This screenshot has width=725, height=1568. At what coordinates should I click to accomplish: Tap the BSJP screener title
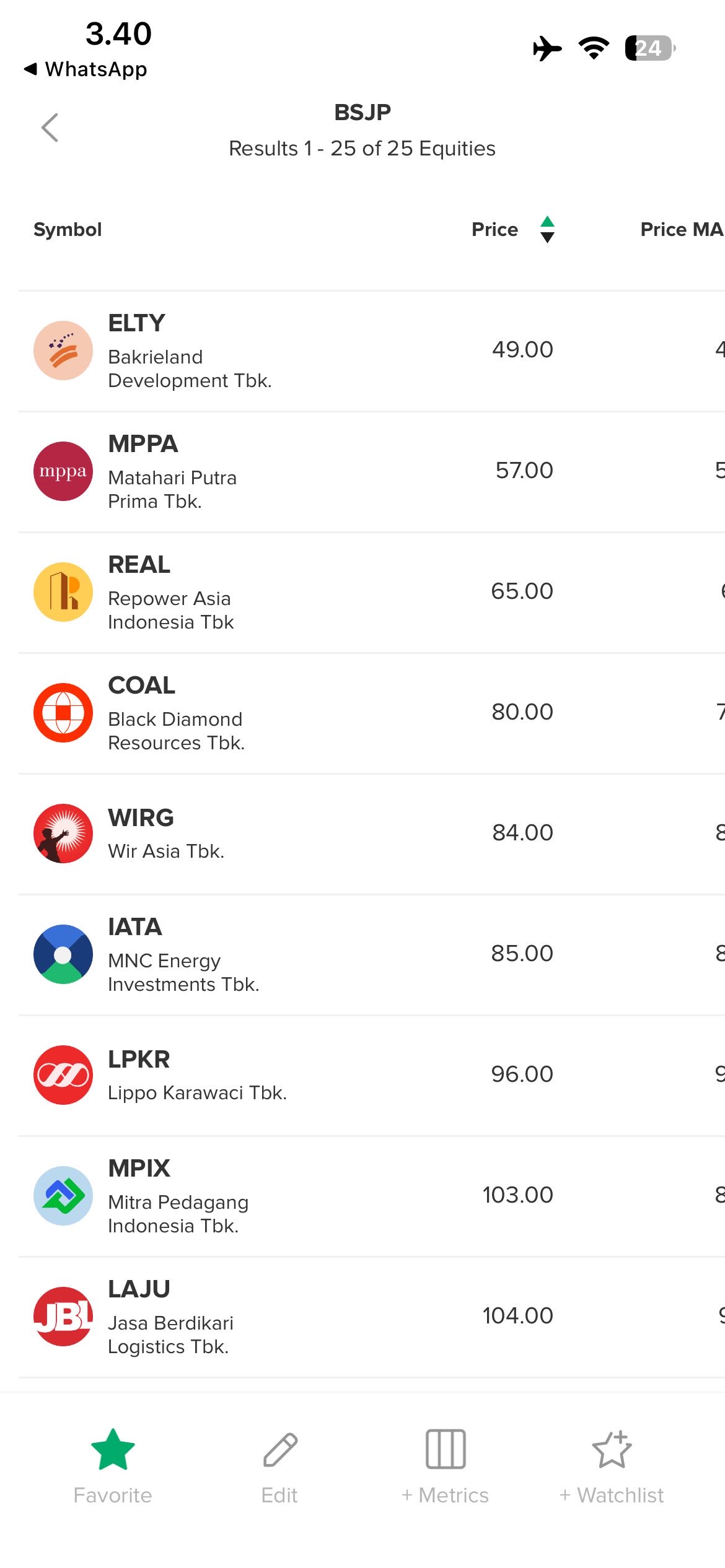pos(362,113)
